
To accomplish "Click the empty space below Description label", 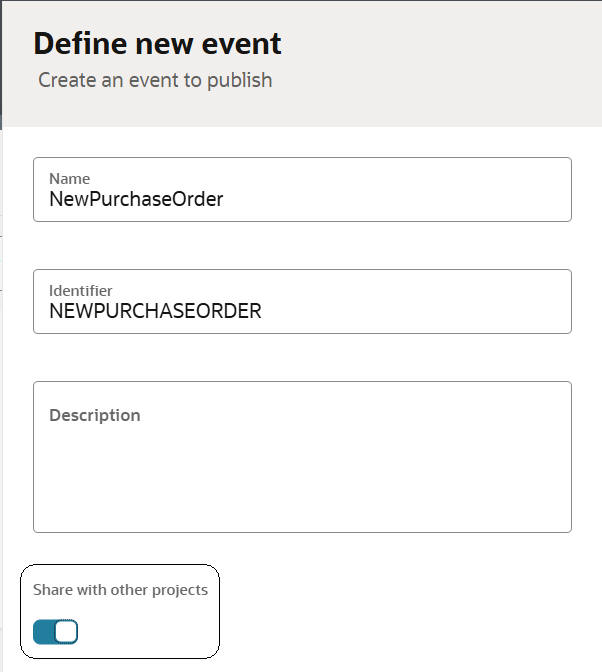I will 300,480.
